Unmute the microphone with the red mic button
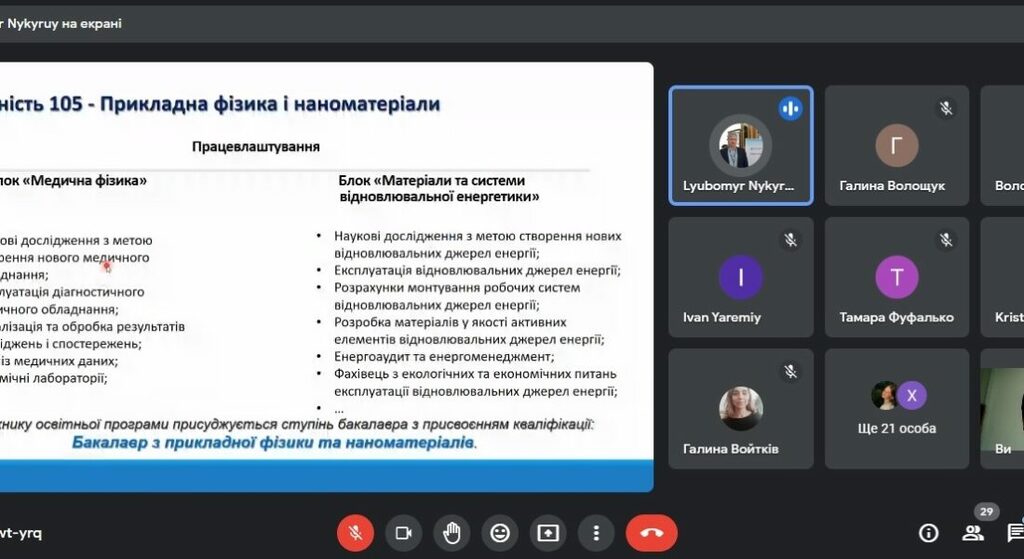 [x=355, y=532]
